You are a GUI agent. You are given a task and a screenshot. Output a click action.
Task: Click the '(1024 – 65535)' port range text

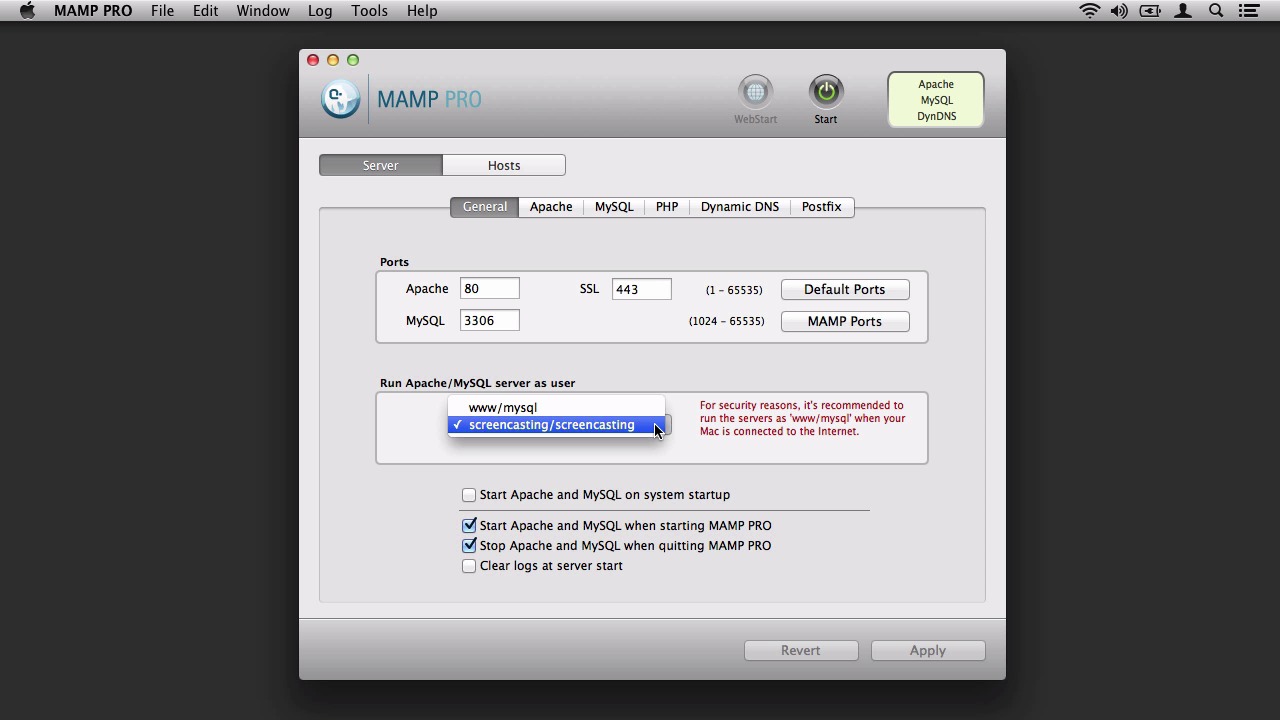tap(727, 321)
